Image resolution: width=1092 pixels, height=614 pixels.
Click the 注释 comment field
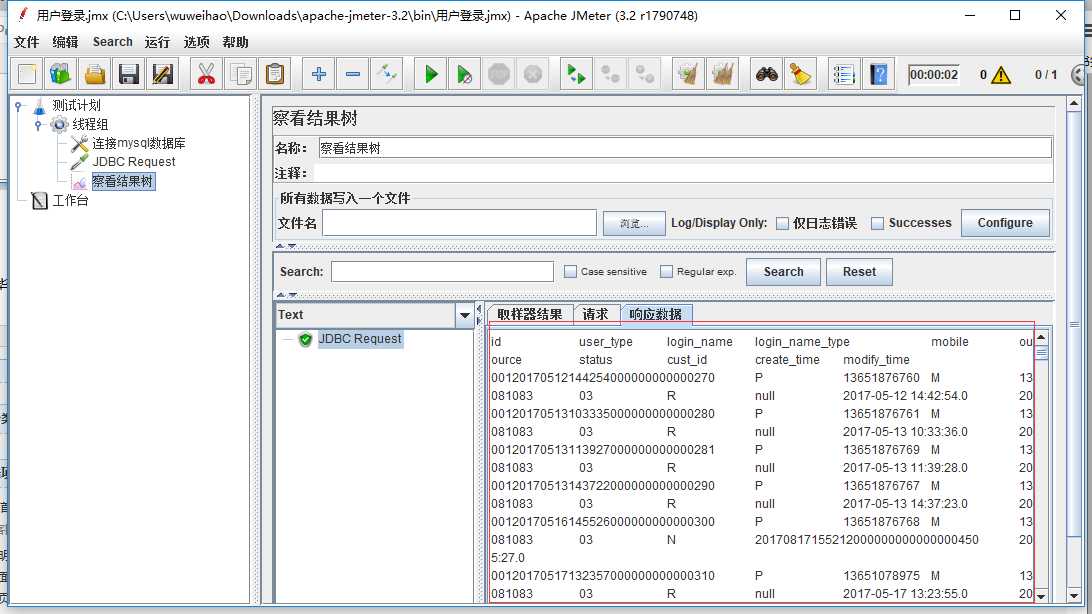[683, 173]
